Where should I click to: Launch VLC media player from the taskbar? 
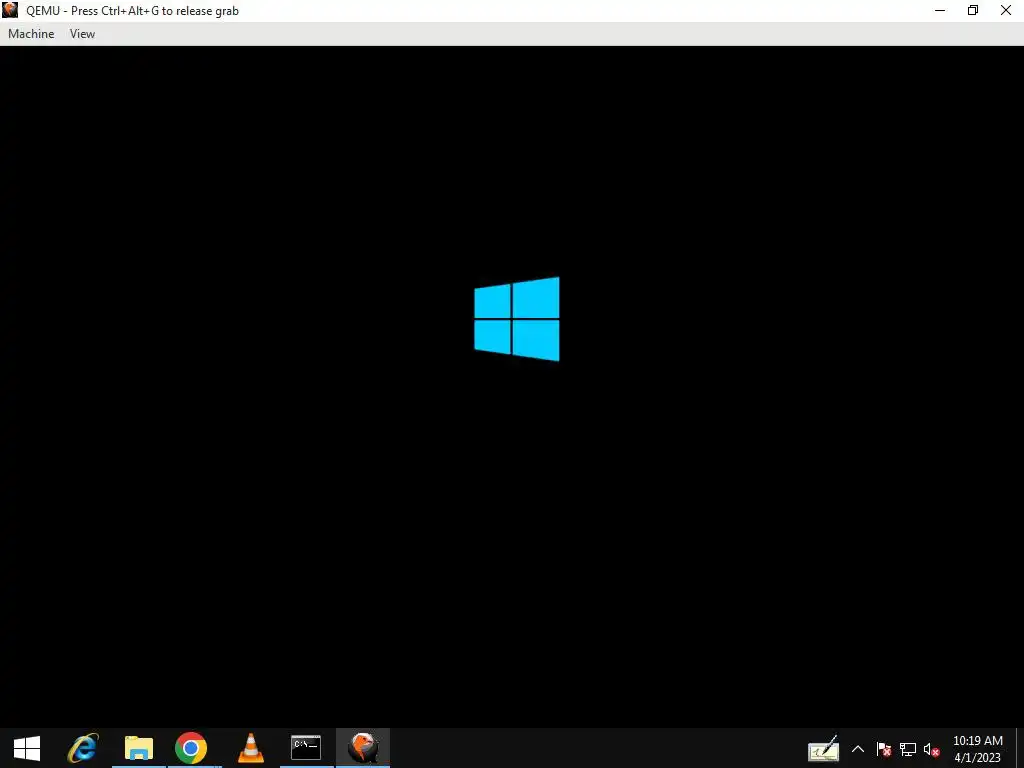click(250, 748)
